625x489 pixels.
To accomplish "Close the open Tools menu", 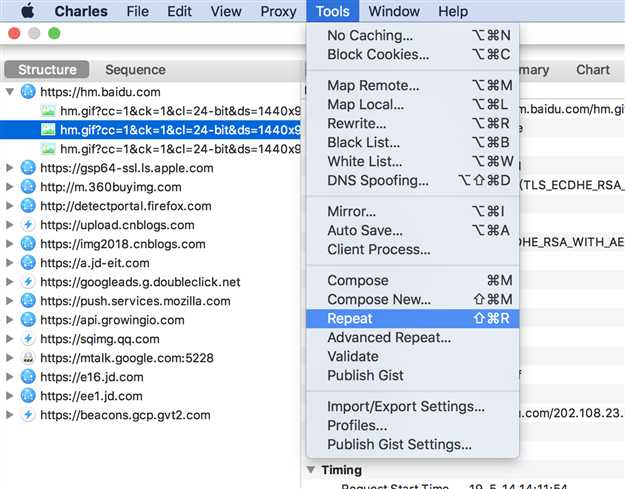I will pyautogui.click(x=332, y=11).
